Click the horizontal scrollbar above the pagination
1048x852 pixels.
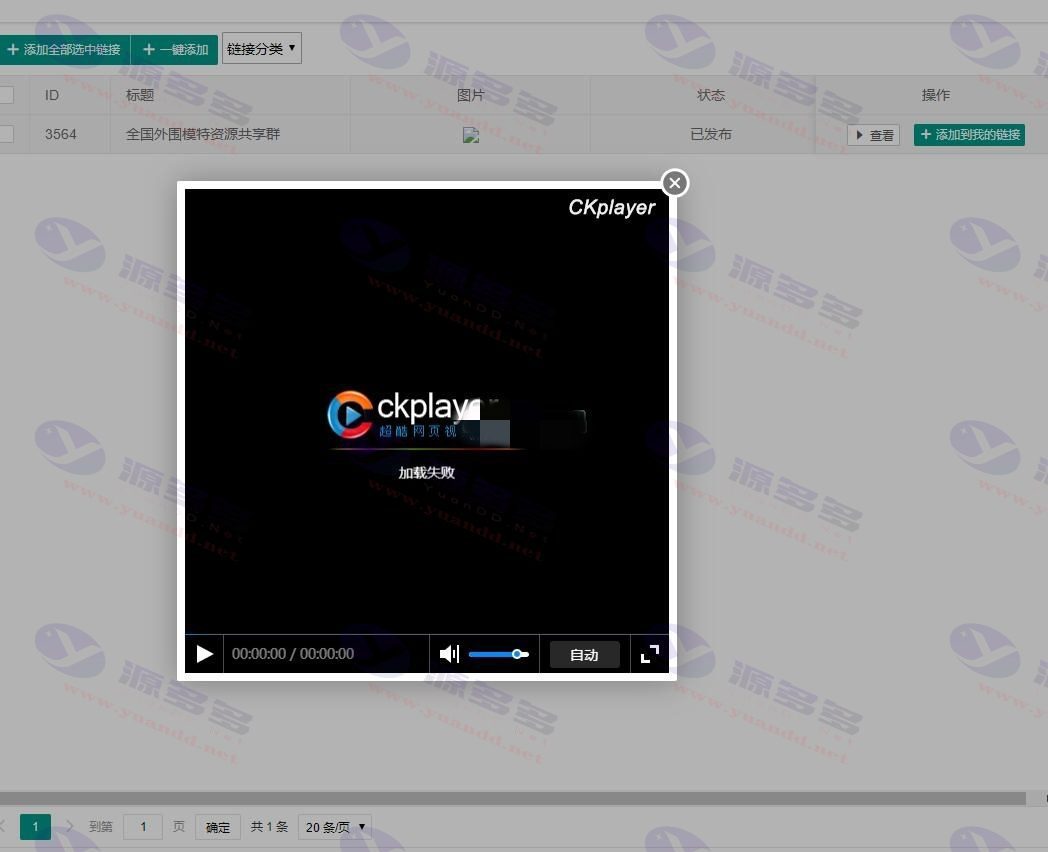click(x=513, y=799)
